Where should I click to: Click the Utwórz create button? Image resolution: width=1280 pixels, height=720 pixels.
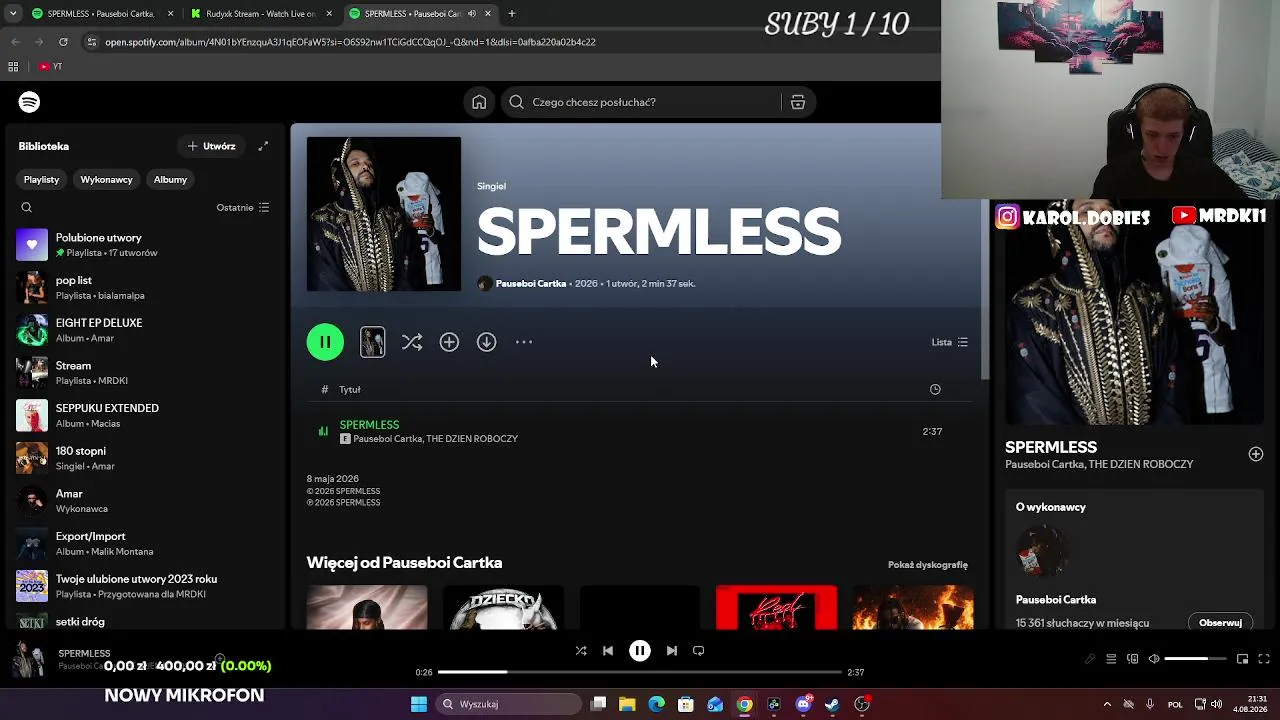coord(211,146)
